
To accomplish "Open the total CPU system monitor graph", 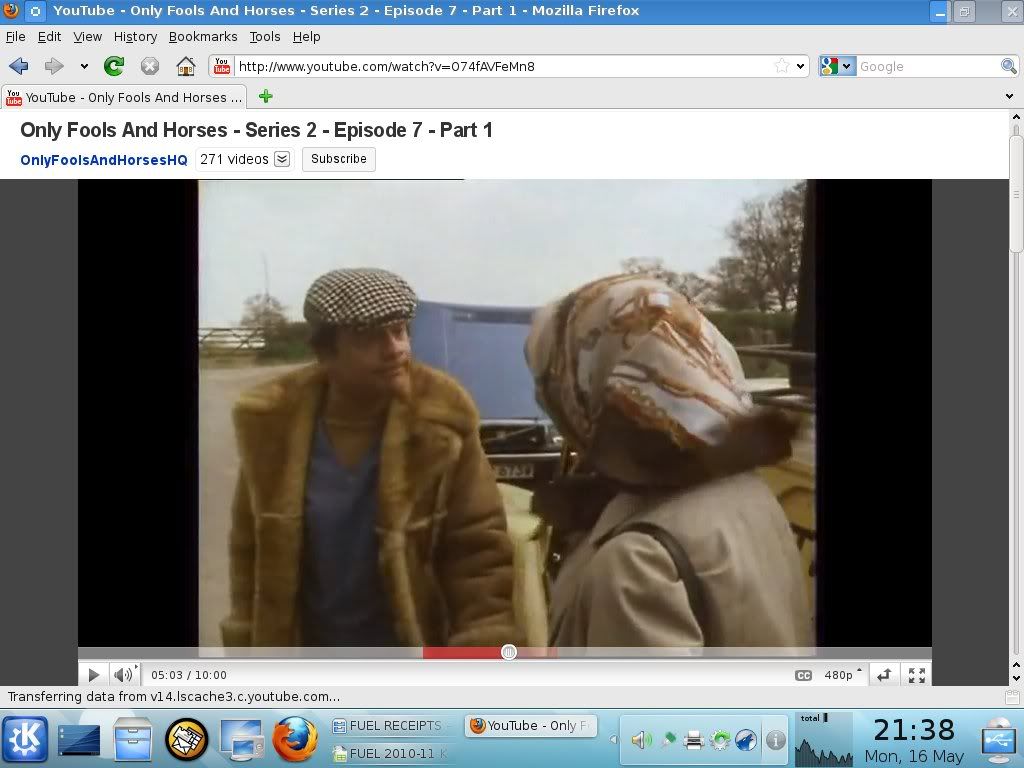I will (x=824, y=739).
